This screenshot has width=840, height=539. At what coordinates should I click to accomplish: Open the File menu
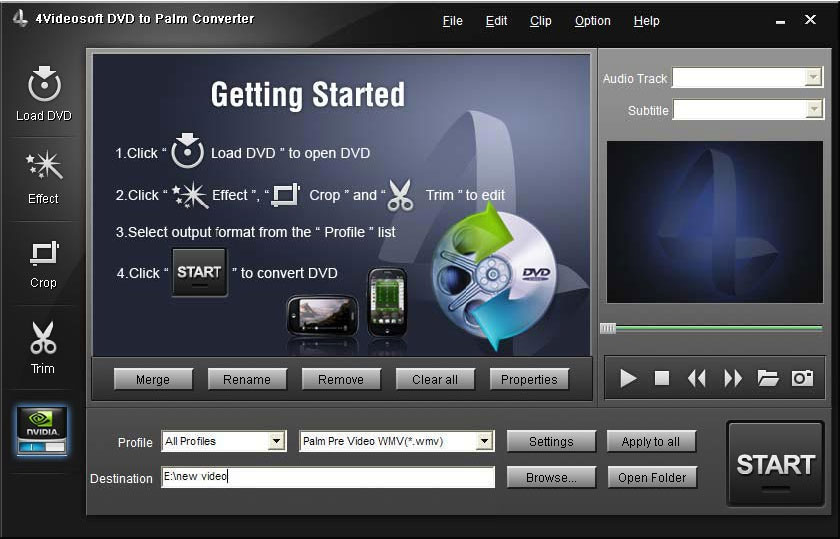pyautogui.click(x=453, y=21)
